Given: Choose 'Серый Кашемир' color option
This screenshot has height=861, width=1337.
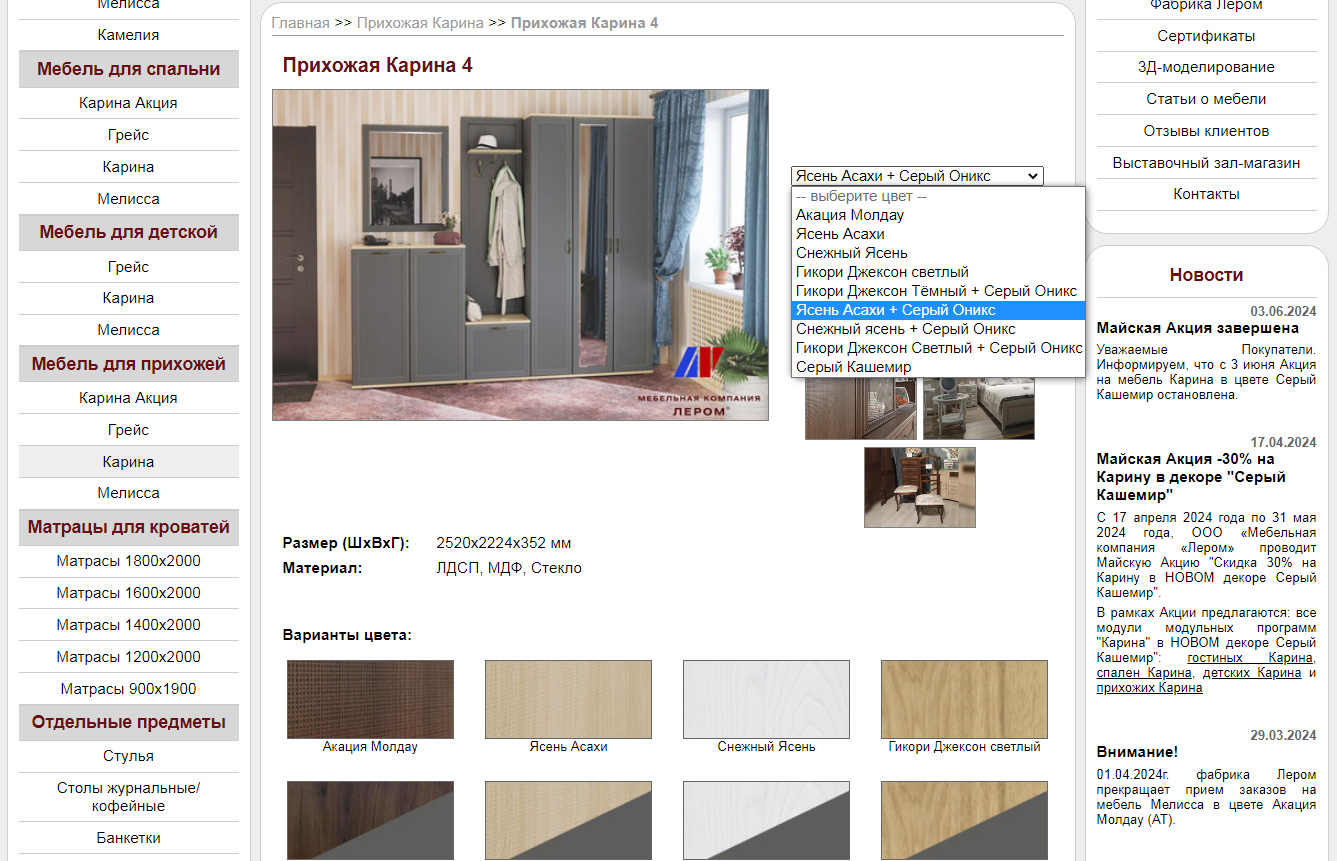Looking at the screenshot, I should click(x=938, y=367).
